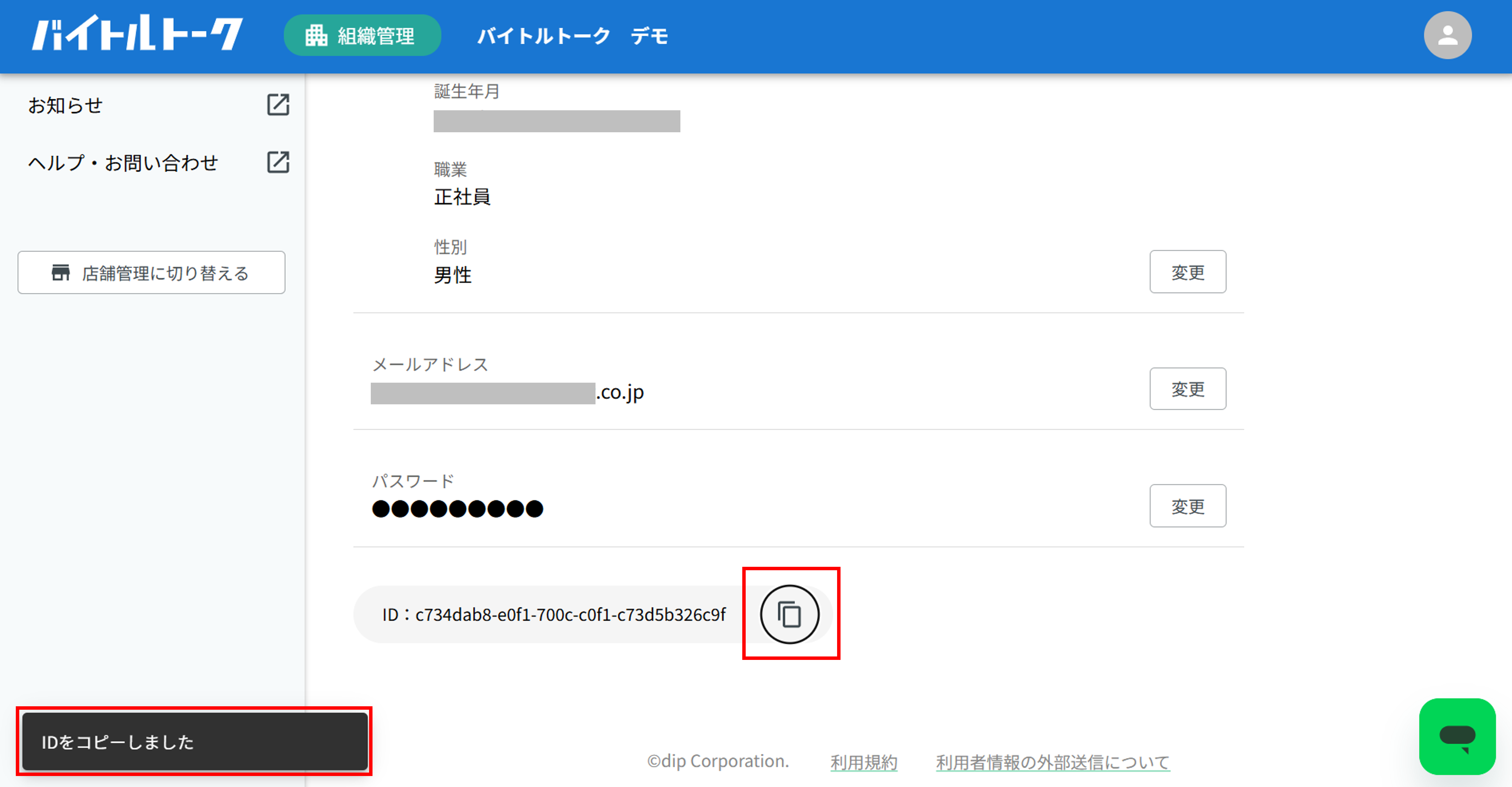This screenshot has height=787, width=1512.
Task: Click the external link icon beside お知らせ
Action: [278, 104]
